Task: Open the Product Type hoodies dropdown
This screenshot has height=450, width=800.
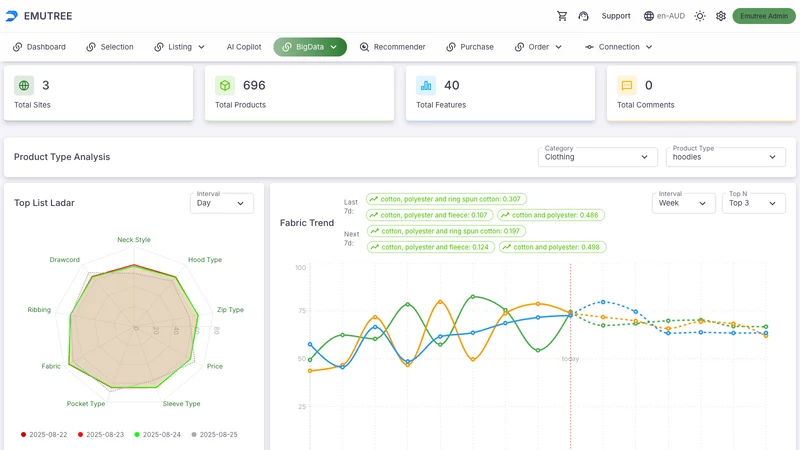Action: pos(726,157)
